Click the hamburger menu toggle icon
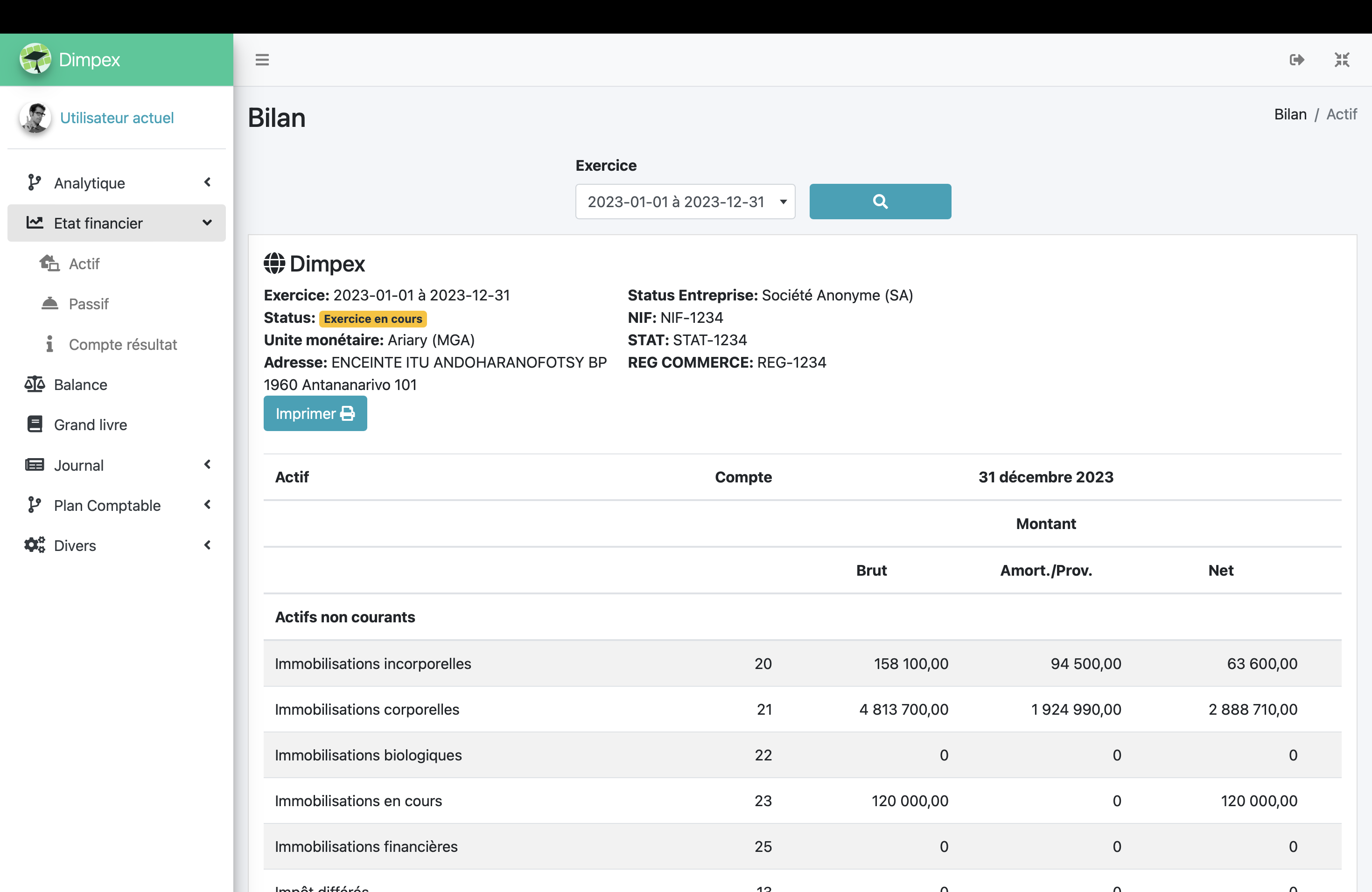Viewport: 1372px width, 892px height. coord(262,60)
